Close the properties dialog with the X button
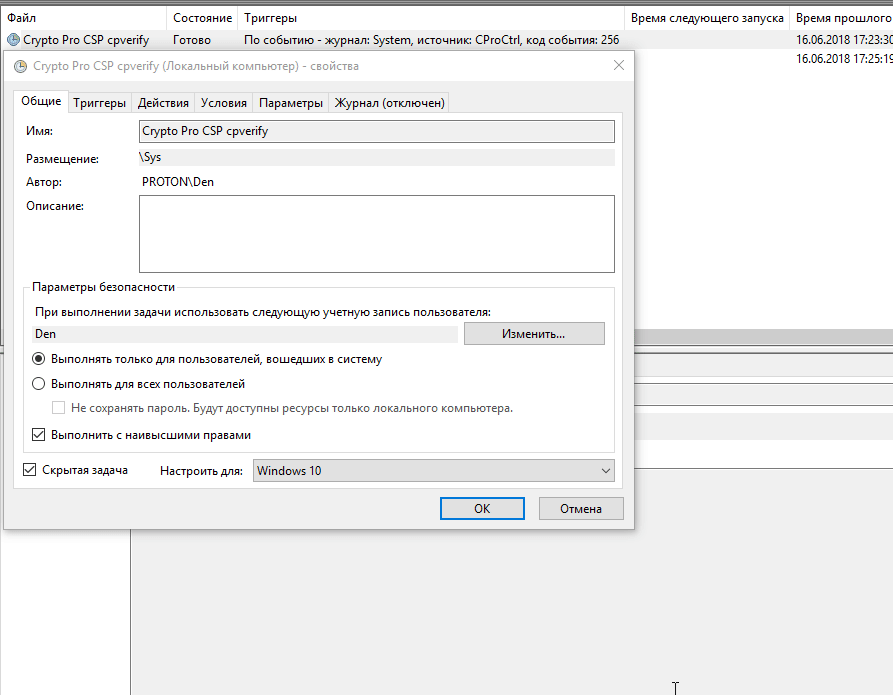The image size is (893, 695). [619, 66]
